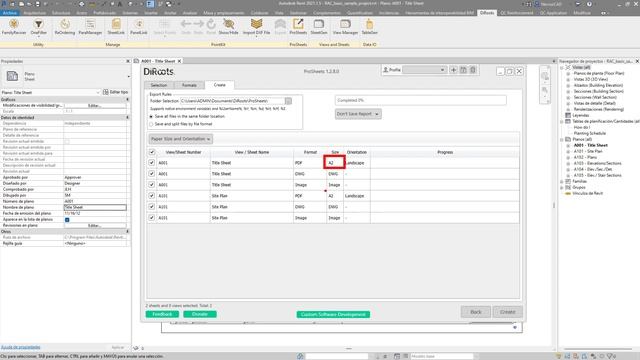Viewport: 640px width, 360px height.
Task: Select 'Save and split files by file format'
Action: [x=151, y=124]
